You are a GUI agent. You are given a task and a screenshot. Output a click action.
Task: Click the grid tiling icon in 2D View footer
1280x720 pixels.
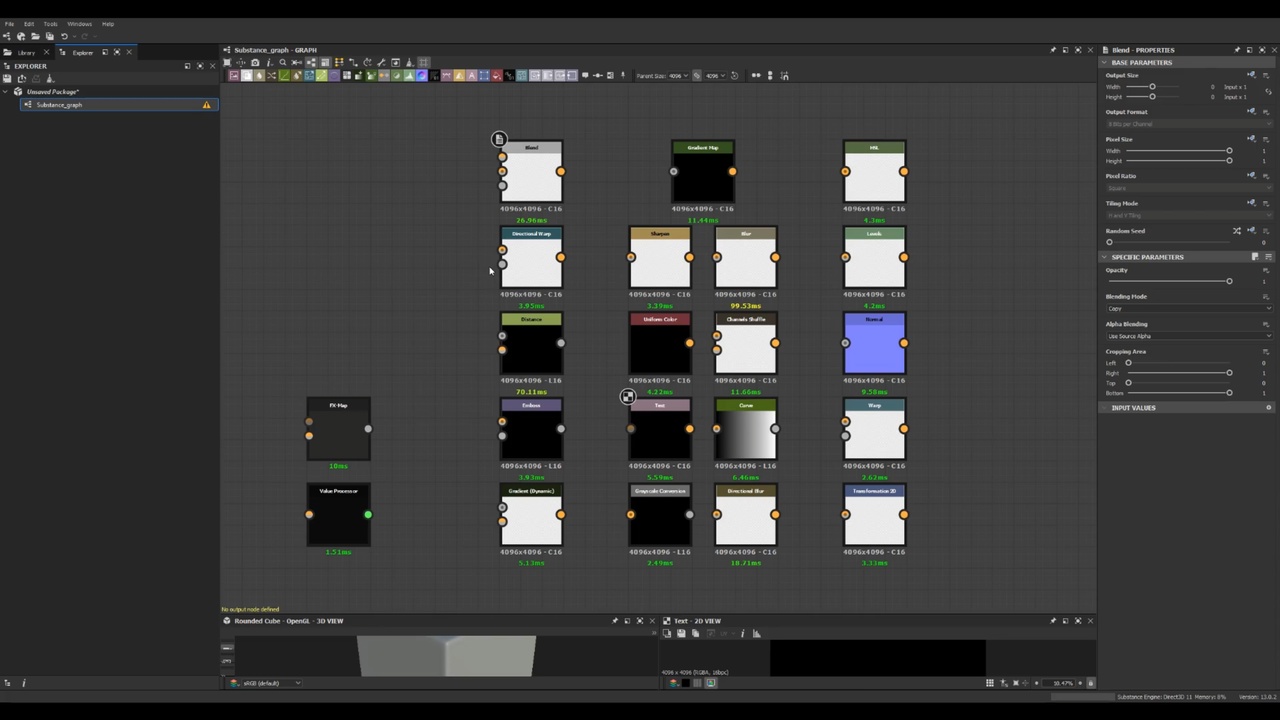pos(990,683)
